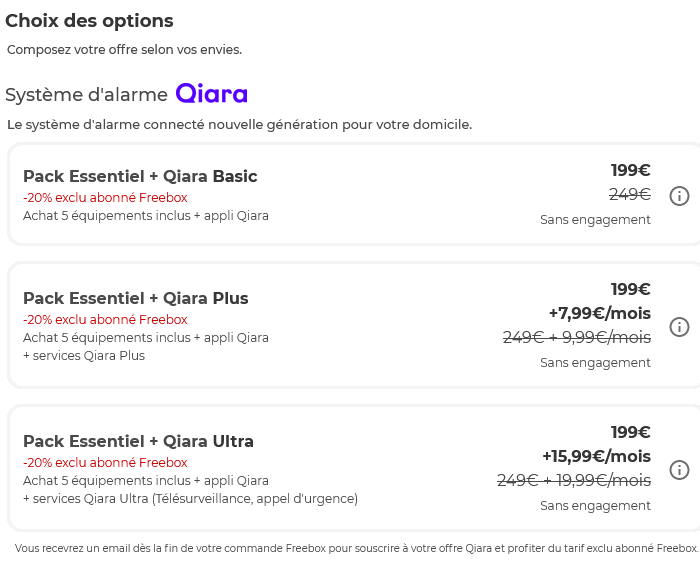The width and height of the screenshot is (700, 562).
Task: Click the +15,99€/mois monthly price
Action: (596, 456)
